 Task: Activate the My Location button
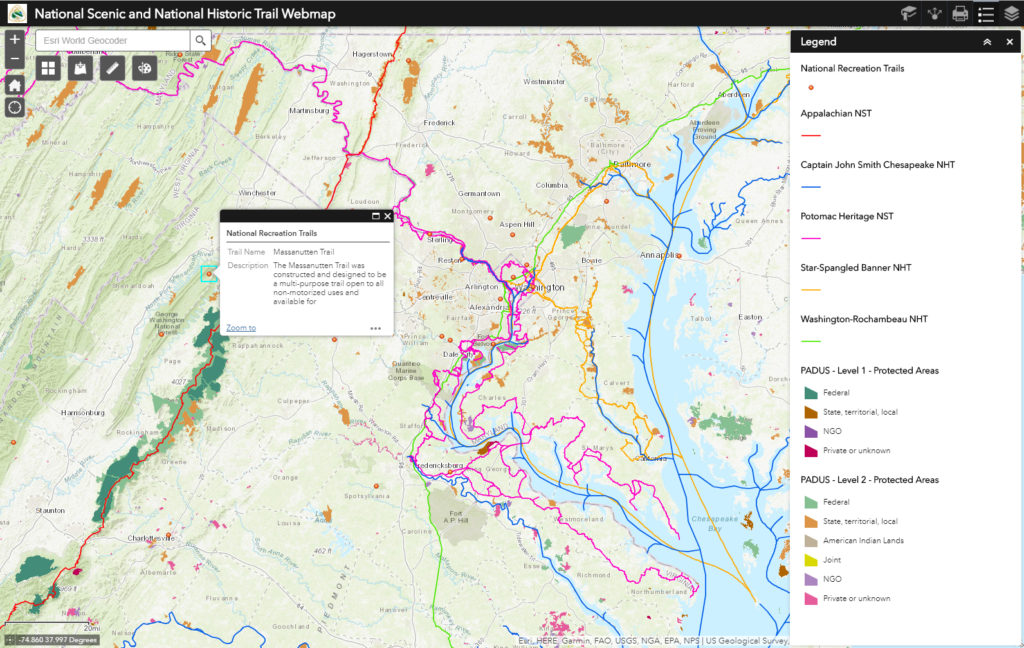pos(14,107)
